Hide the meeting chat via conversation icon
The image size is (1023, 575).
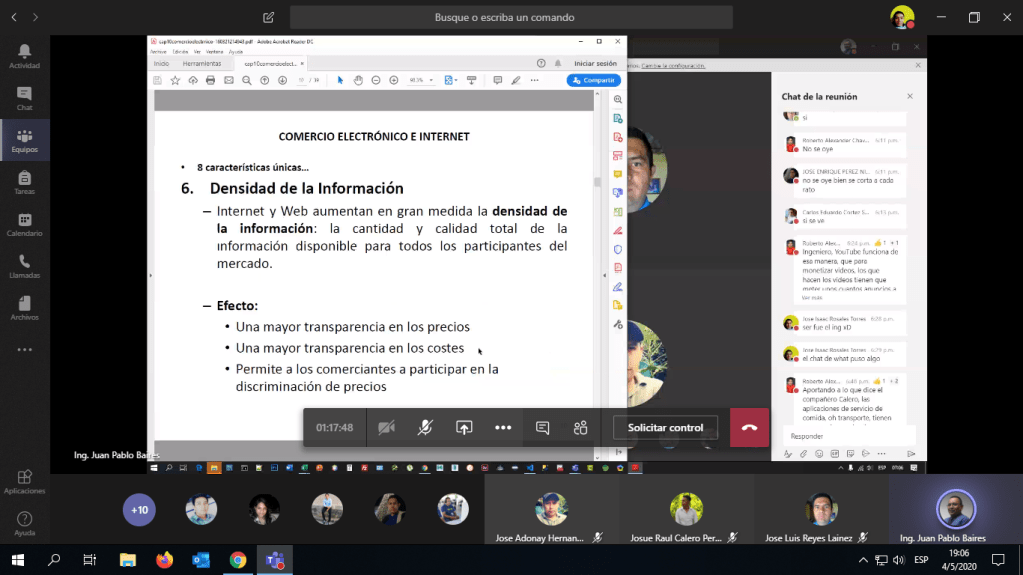(542, 427)
